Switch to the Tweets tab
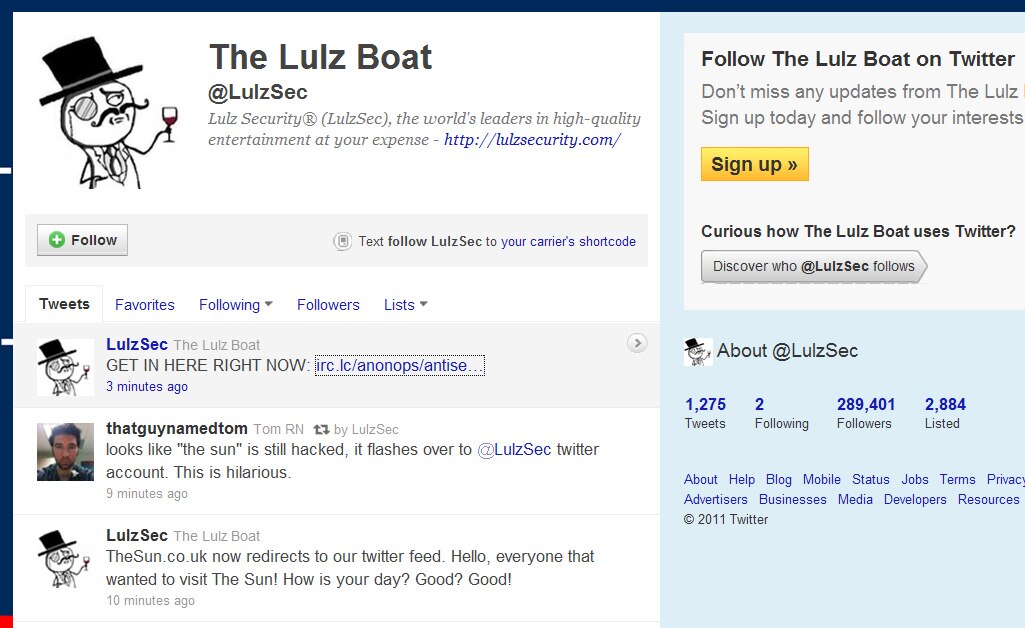The image size is (1025, 628). click(x=63, y=303)
